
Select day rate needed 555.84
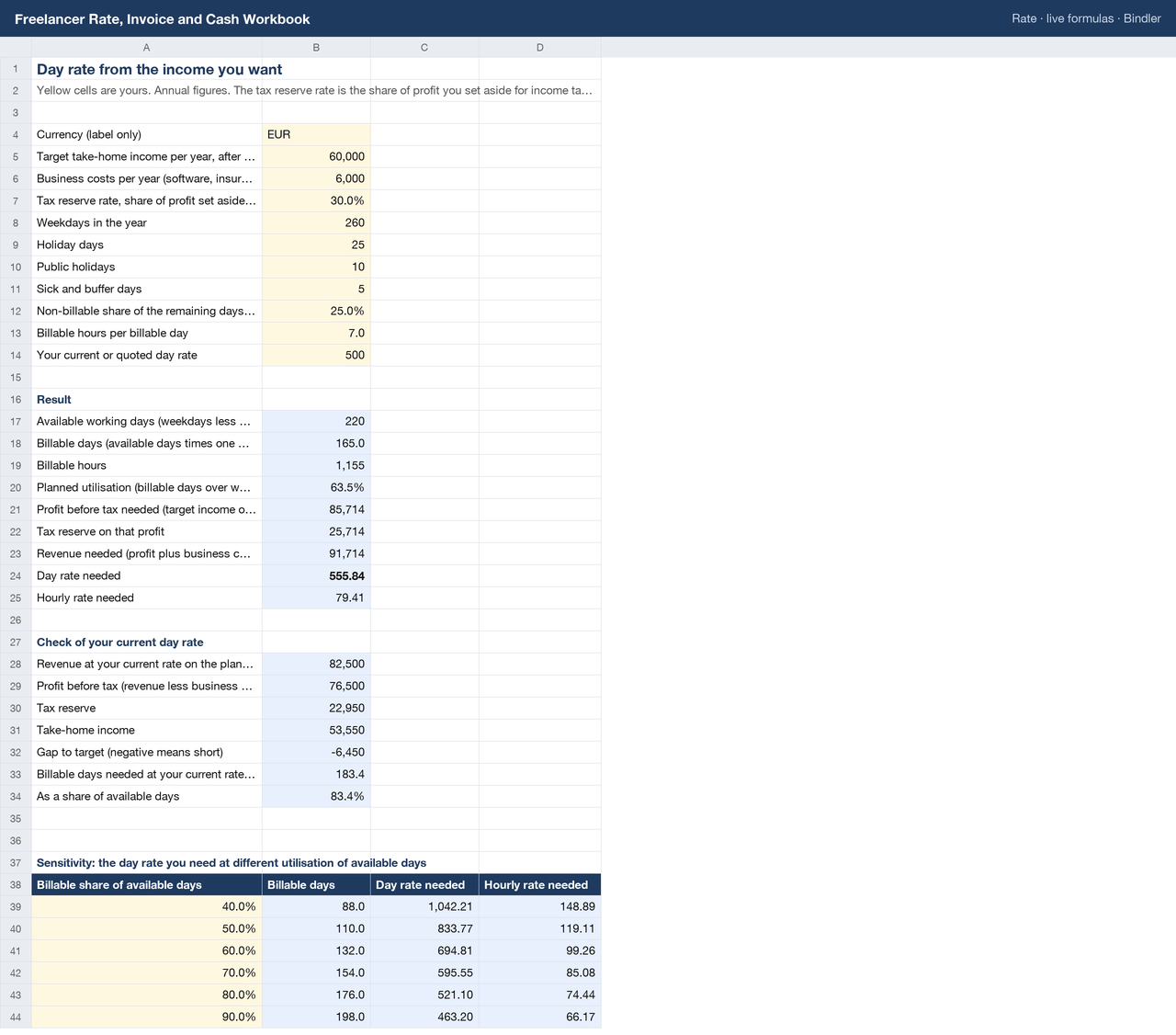click(x=316, y=575)
